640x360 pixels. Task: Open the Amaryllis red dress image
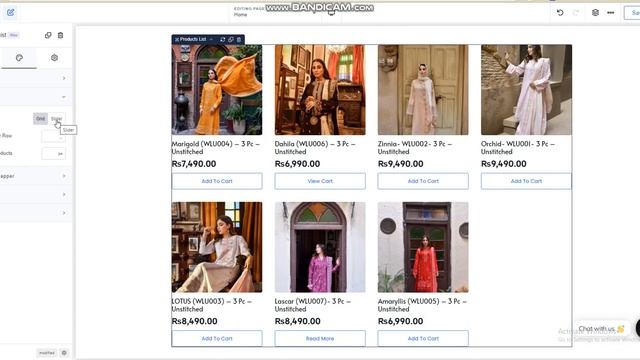423,247
